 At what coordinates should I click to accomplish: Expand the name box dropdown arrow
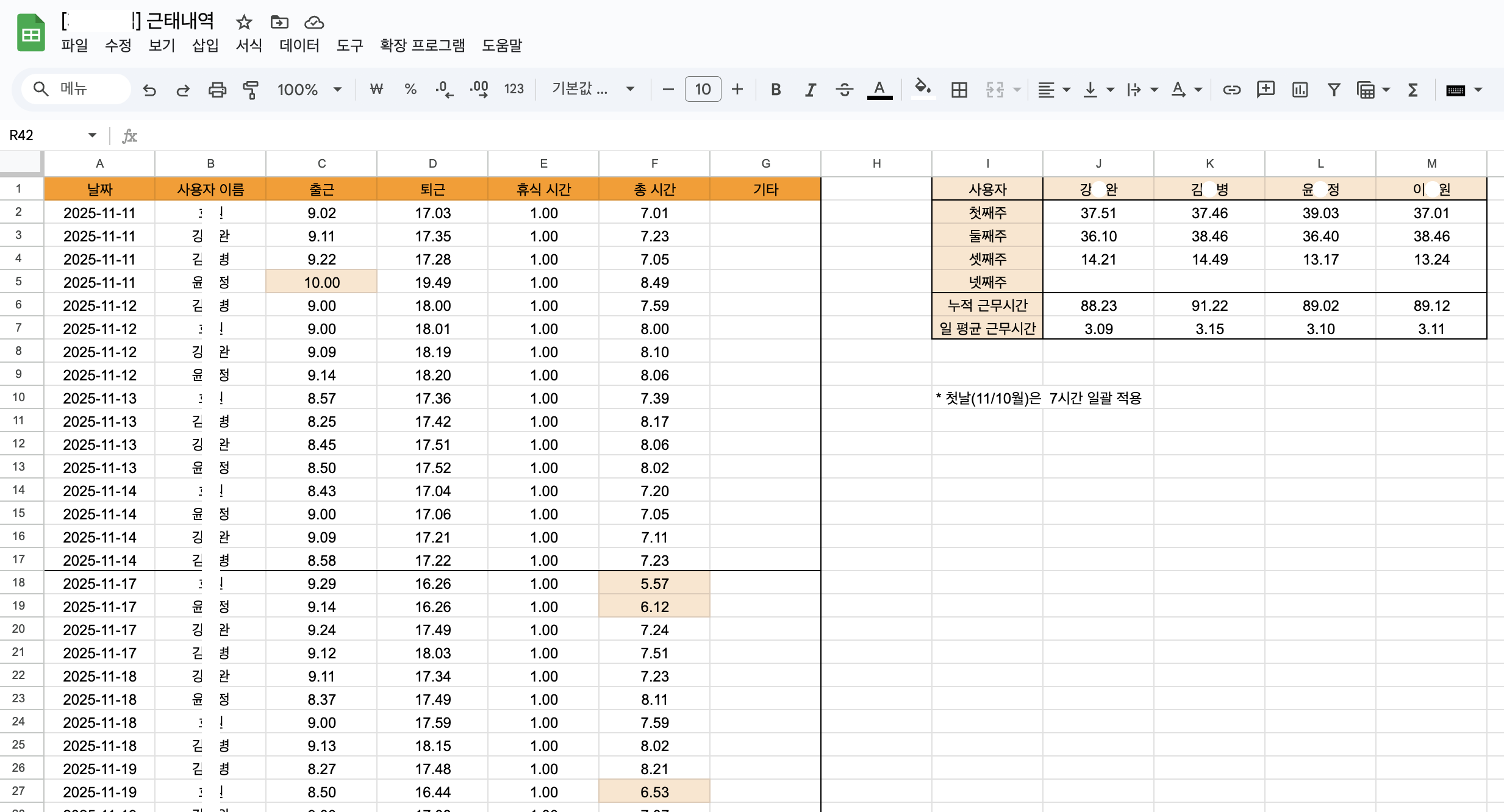92,135
